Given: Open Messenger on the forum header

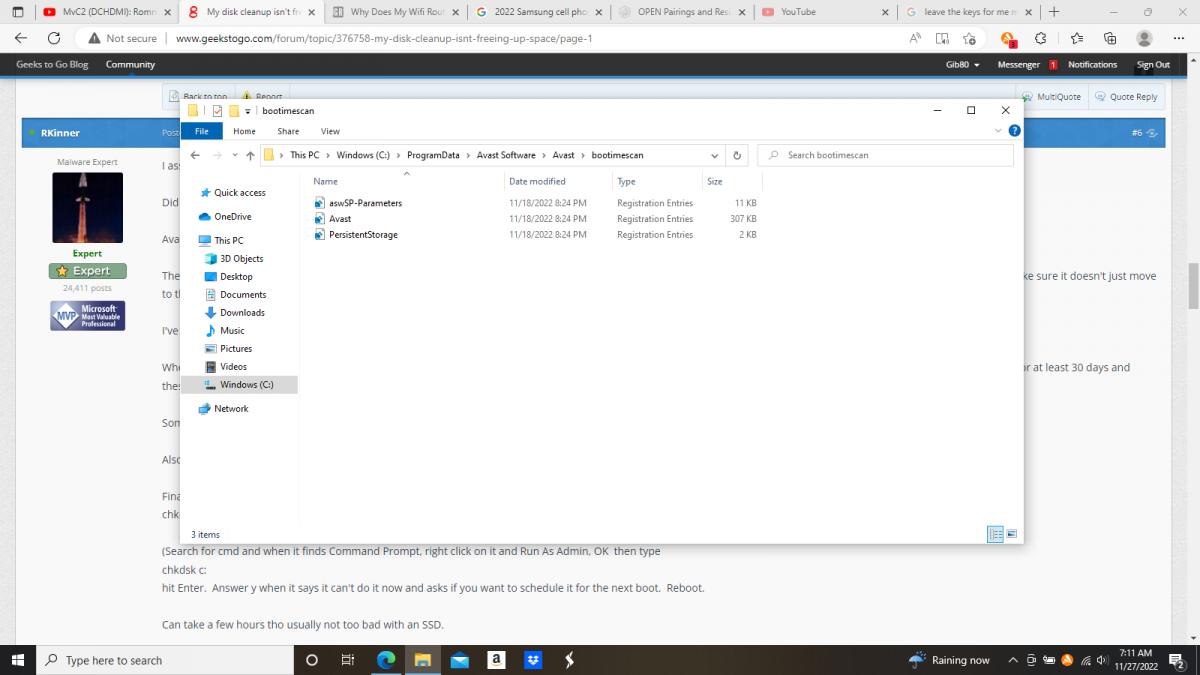Looking at the screenshot, I should click(1019, 65).
